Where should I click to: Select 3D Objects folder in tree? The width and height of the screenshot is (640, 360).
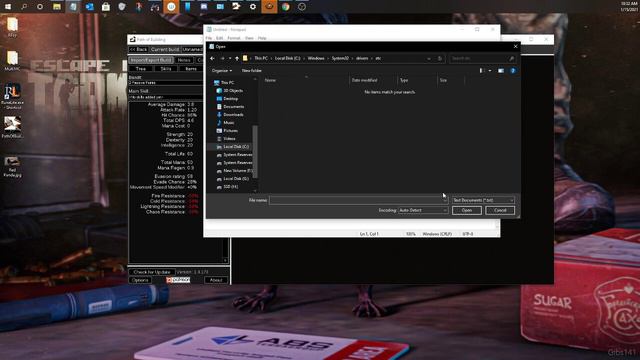coord(230,91)
